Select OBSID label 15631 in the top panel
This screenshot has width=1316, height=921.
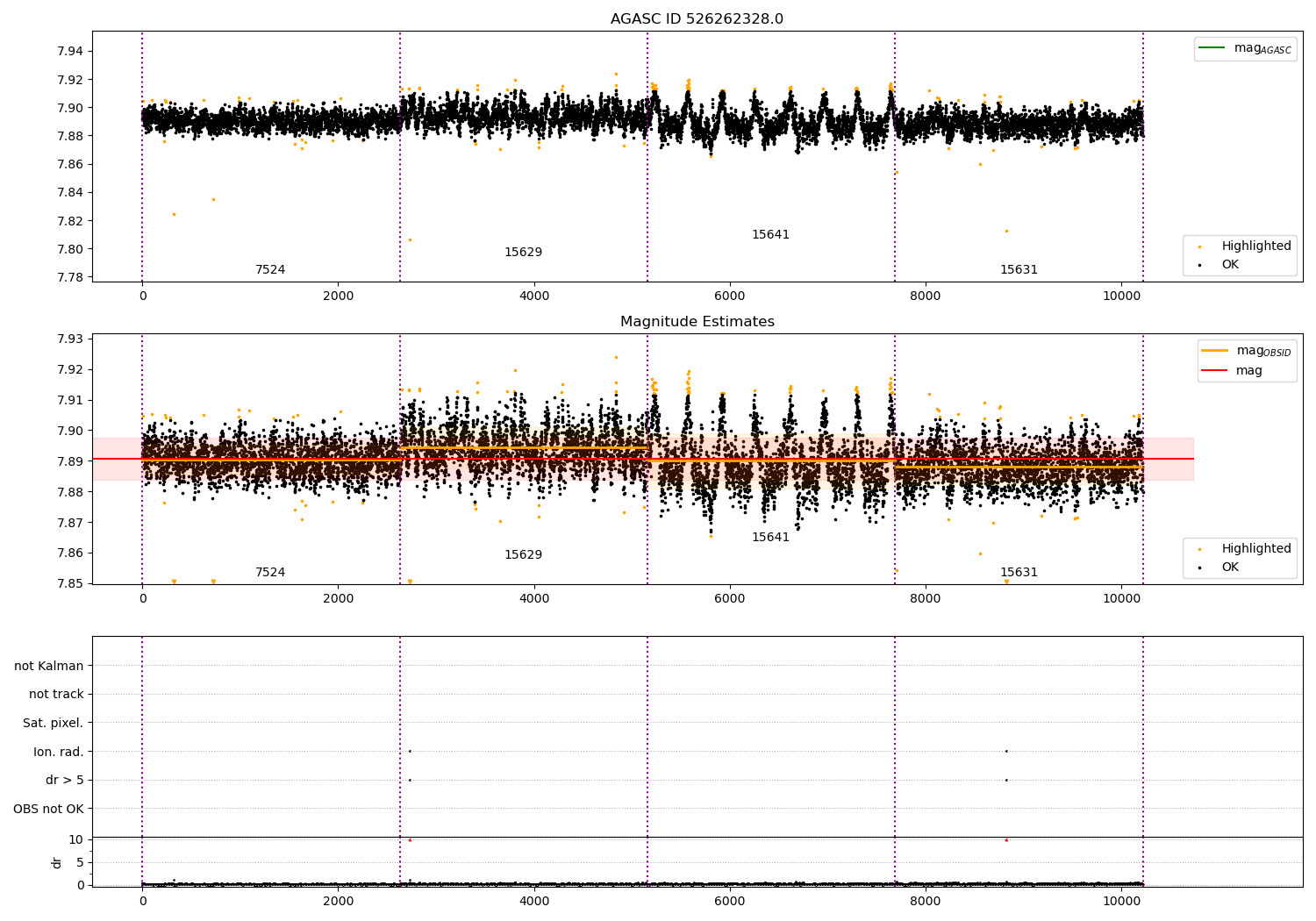click(1019, 269)
